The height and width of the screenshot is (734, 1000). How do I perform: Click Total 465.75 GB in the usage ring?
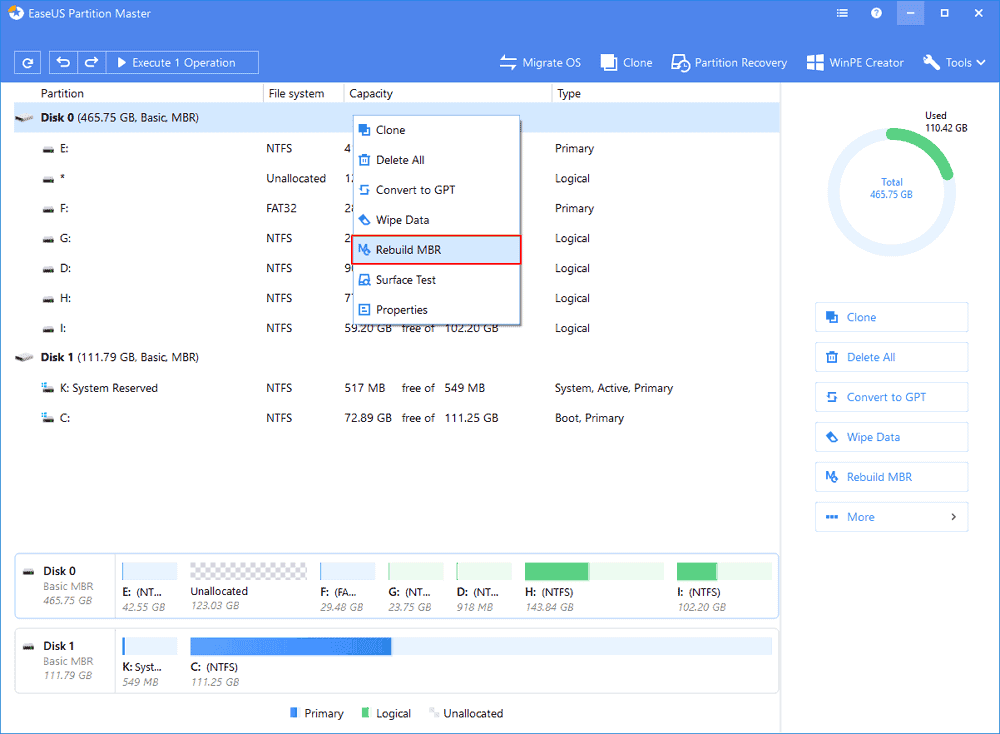click(892, 188)
